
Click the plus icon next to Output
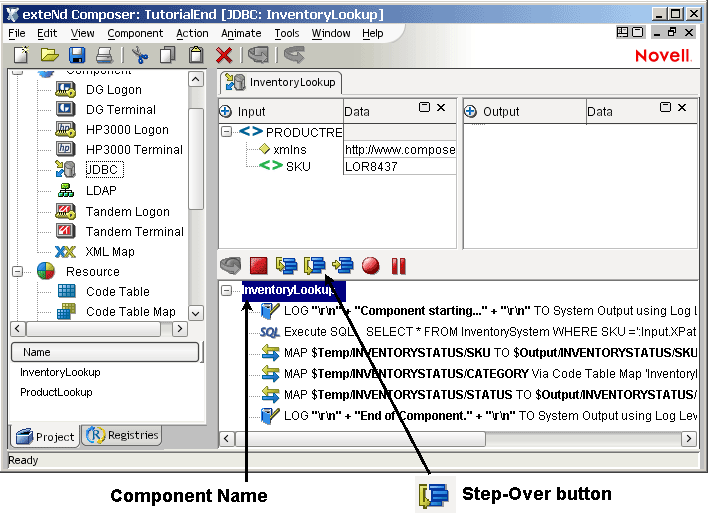[471, 111]
